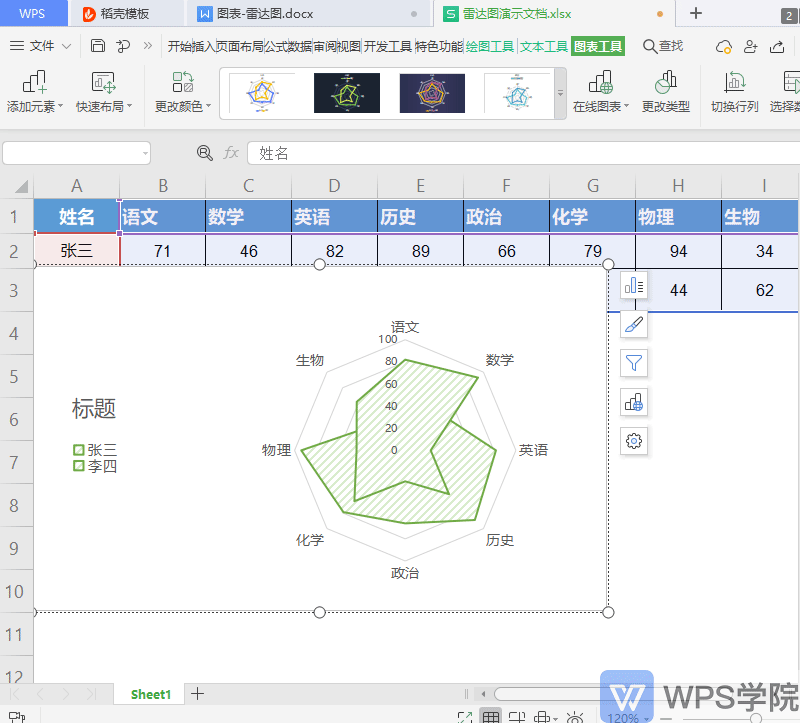Click the zoom magnifier icon beside fx

(205, 153)
